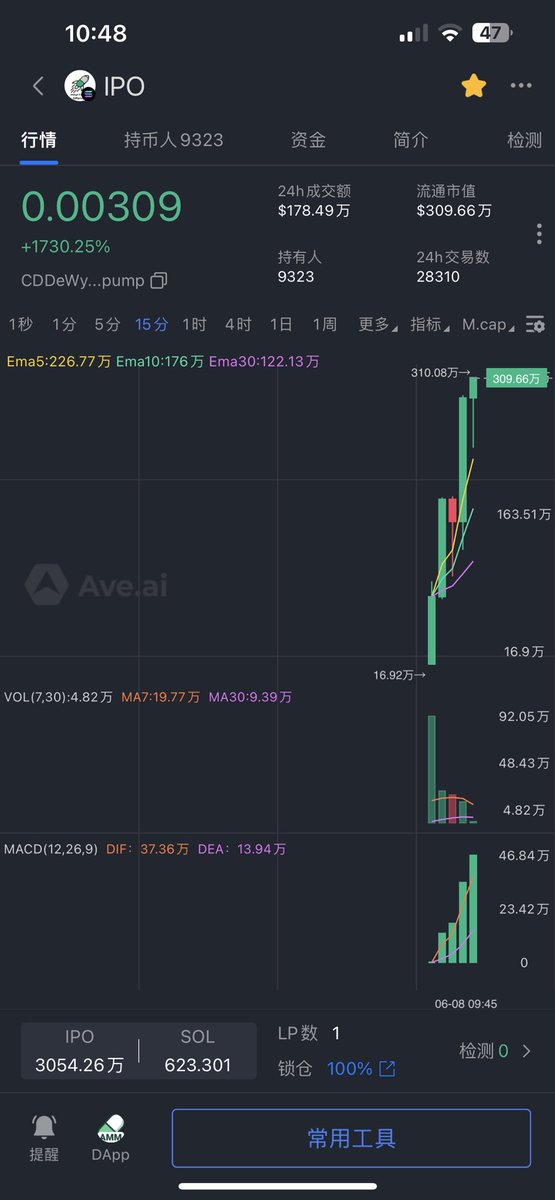Tap the vertical dots beside market stats
The height and width of the screenshot is (1200, 555).
pyautogui.click(x=539, y=234)
